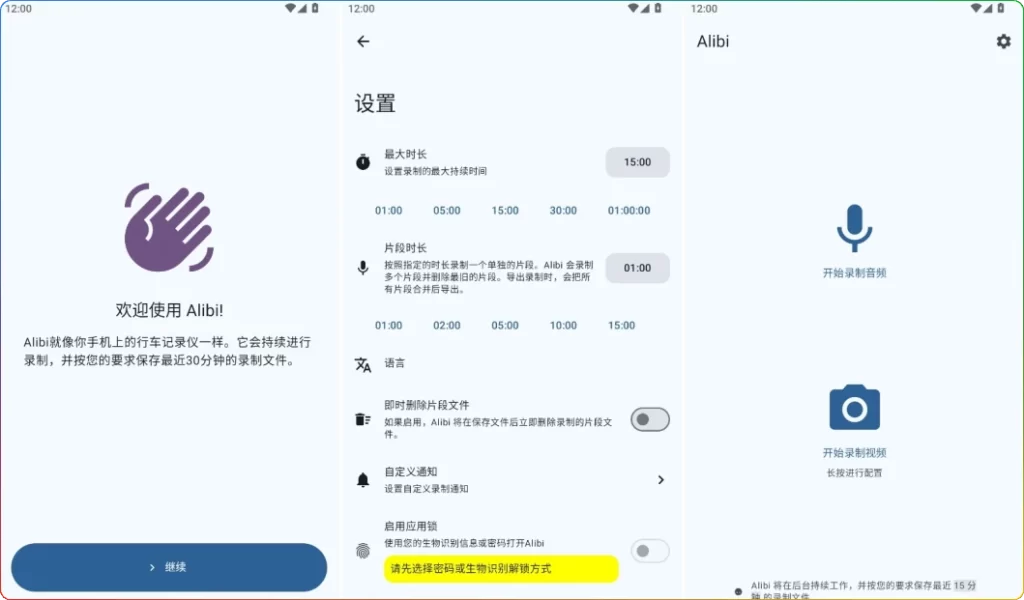Toggle the 启用应用锁 switch
This screenshot has height=600, width=1024.
click(x=649, y=551)
